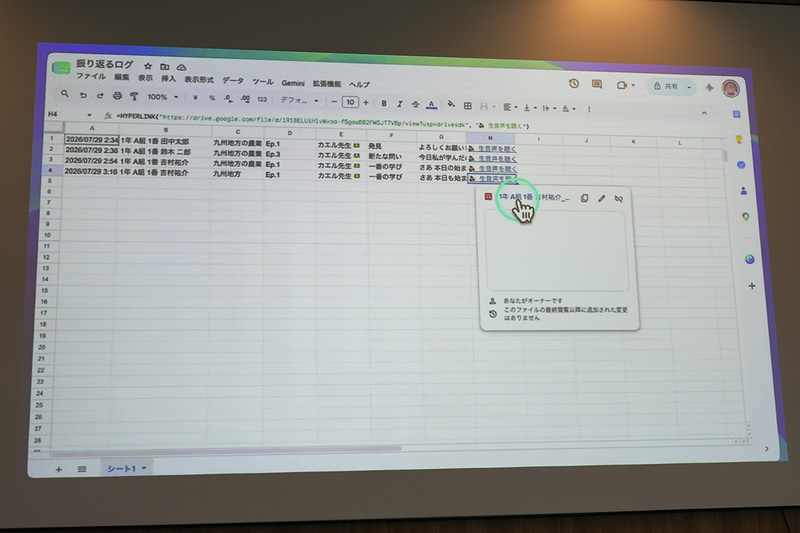Redo the last action
The height and width of the screenshot is (533, 800).
[100, 95]
